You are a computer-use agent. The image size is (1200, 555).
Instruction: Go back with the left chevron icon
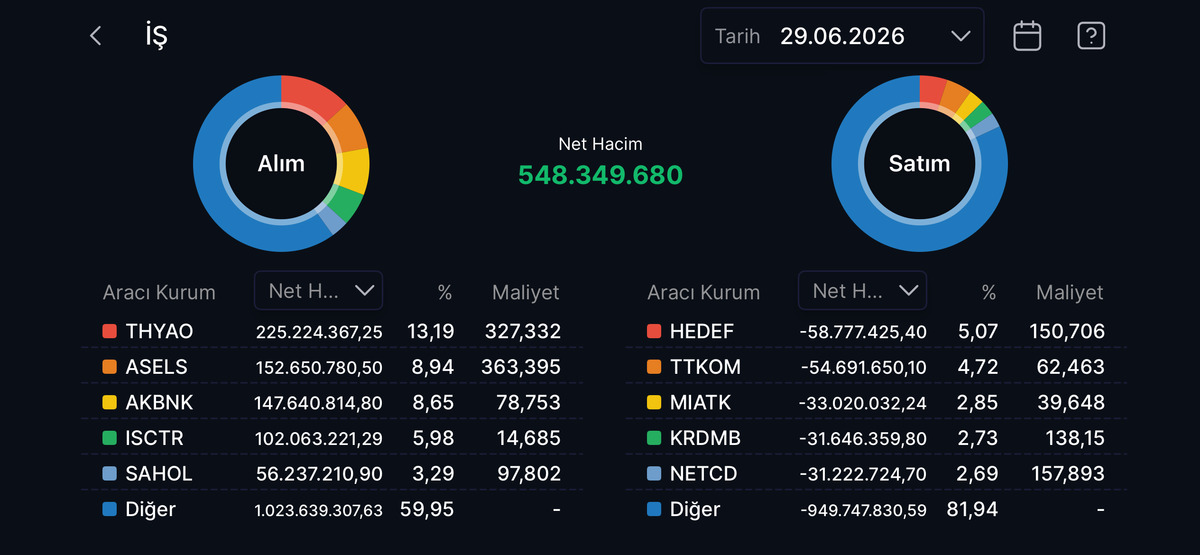(96, 37)
